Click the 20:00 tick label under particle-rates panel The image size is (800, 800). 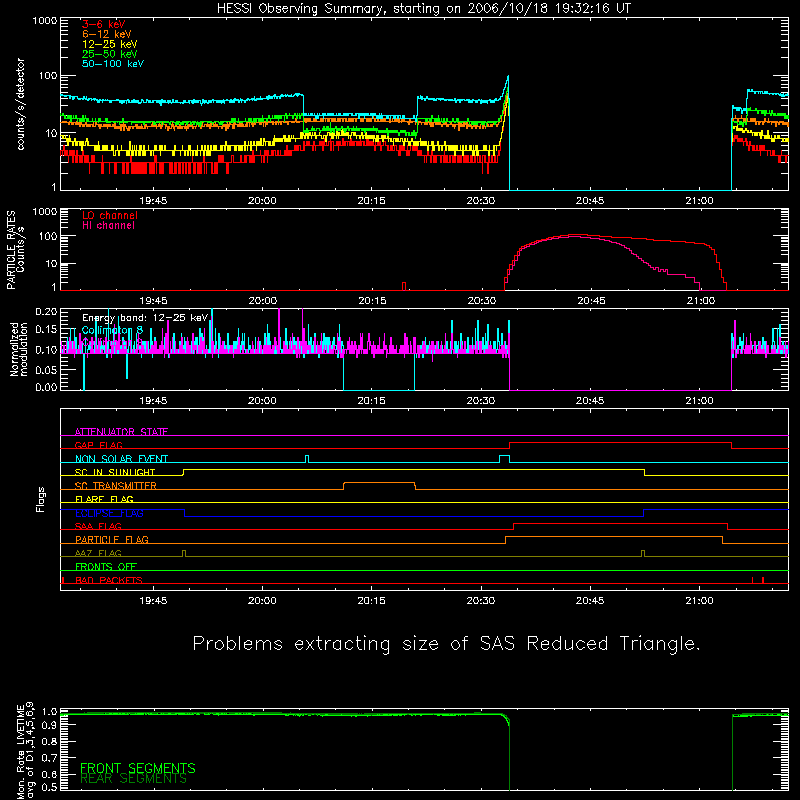coord(262,301)
